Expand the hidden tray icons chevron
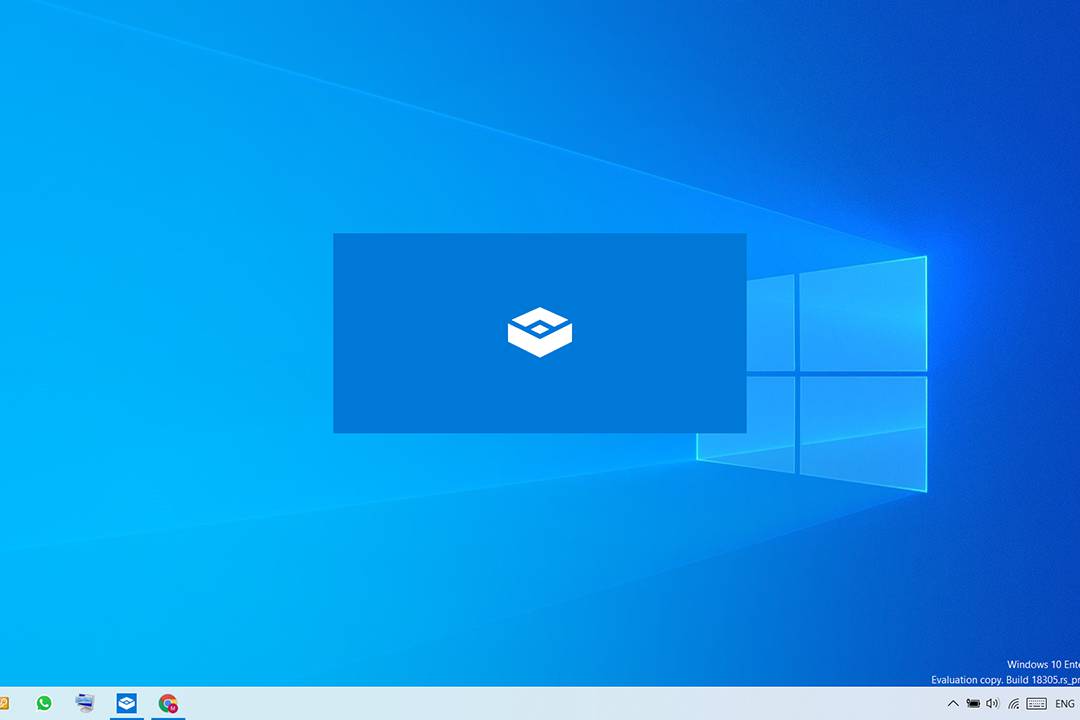 pyautogui.click(x=953, y=704)
